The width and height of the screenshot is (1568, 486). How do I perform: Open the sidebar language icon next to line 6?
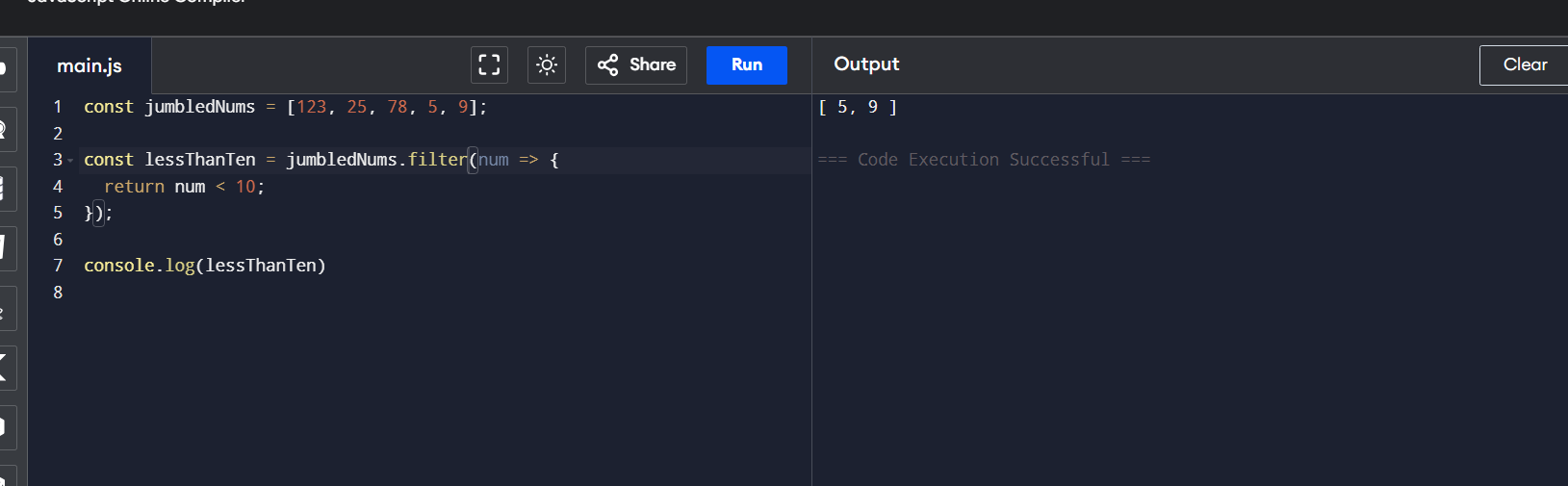[x=7, y=247]
